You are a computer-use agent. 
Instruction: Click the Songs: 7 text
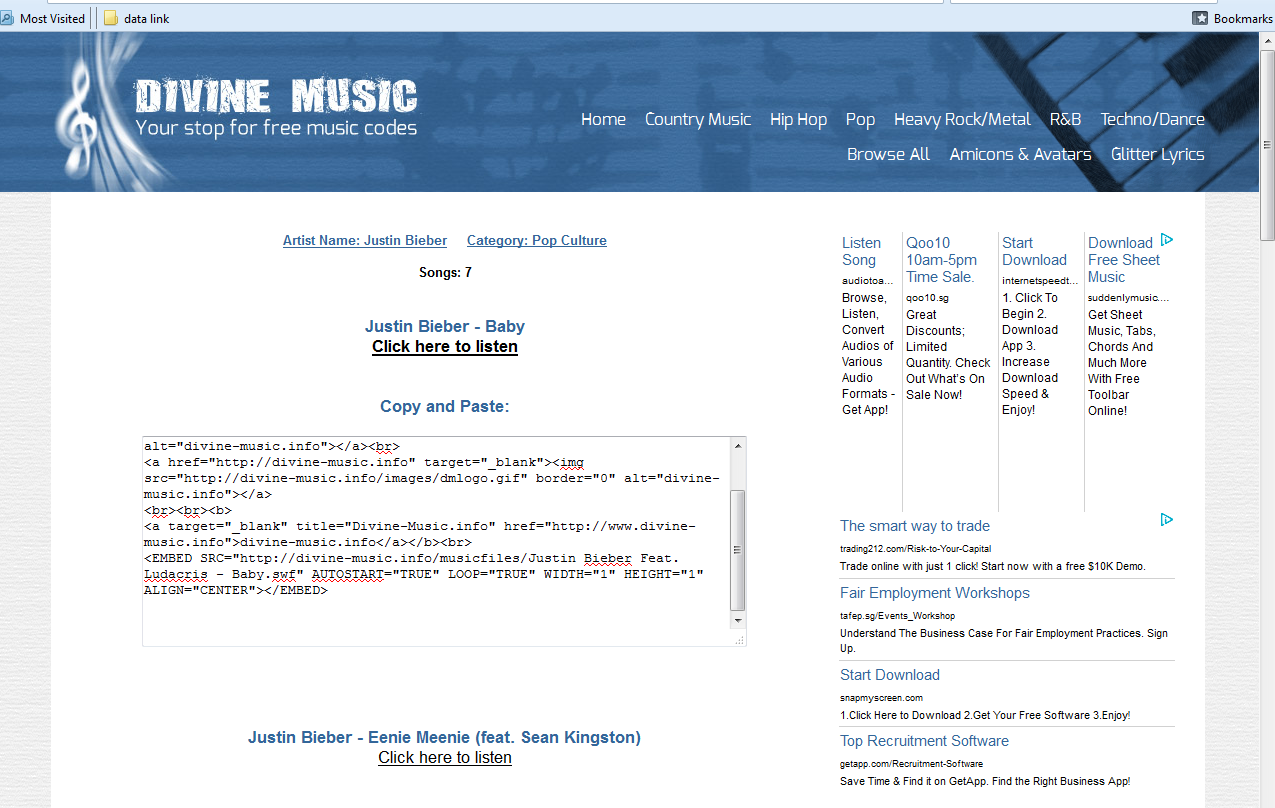pyautogui.click(x=445, y=272)
